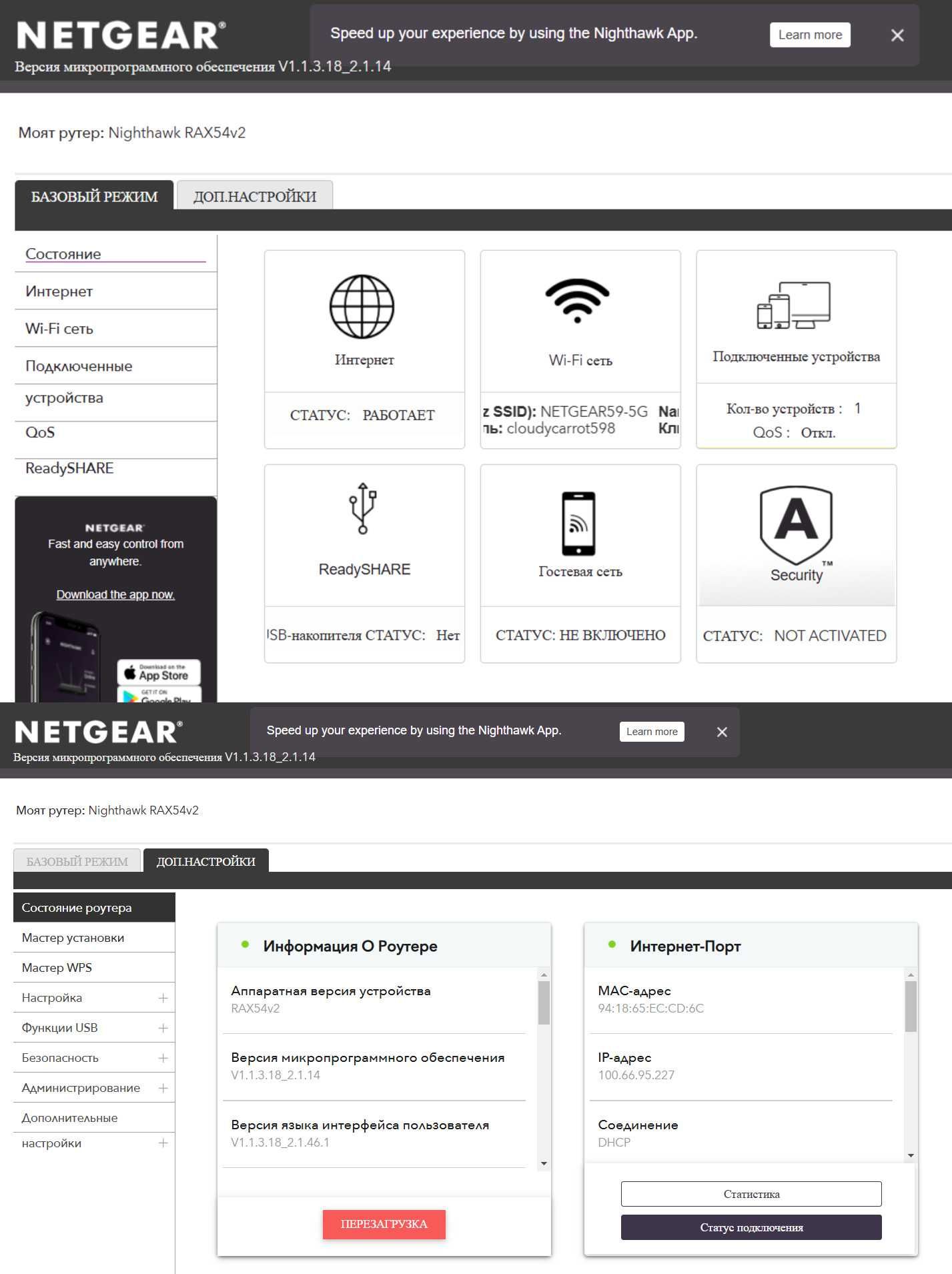Select ДОП.НАСТРОЙКИ tab in the lower screen
952x1274 pixels.
(x=206, y=861)
